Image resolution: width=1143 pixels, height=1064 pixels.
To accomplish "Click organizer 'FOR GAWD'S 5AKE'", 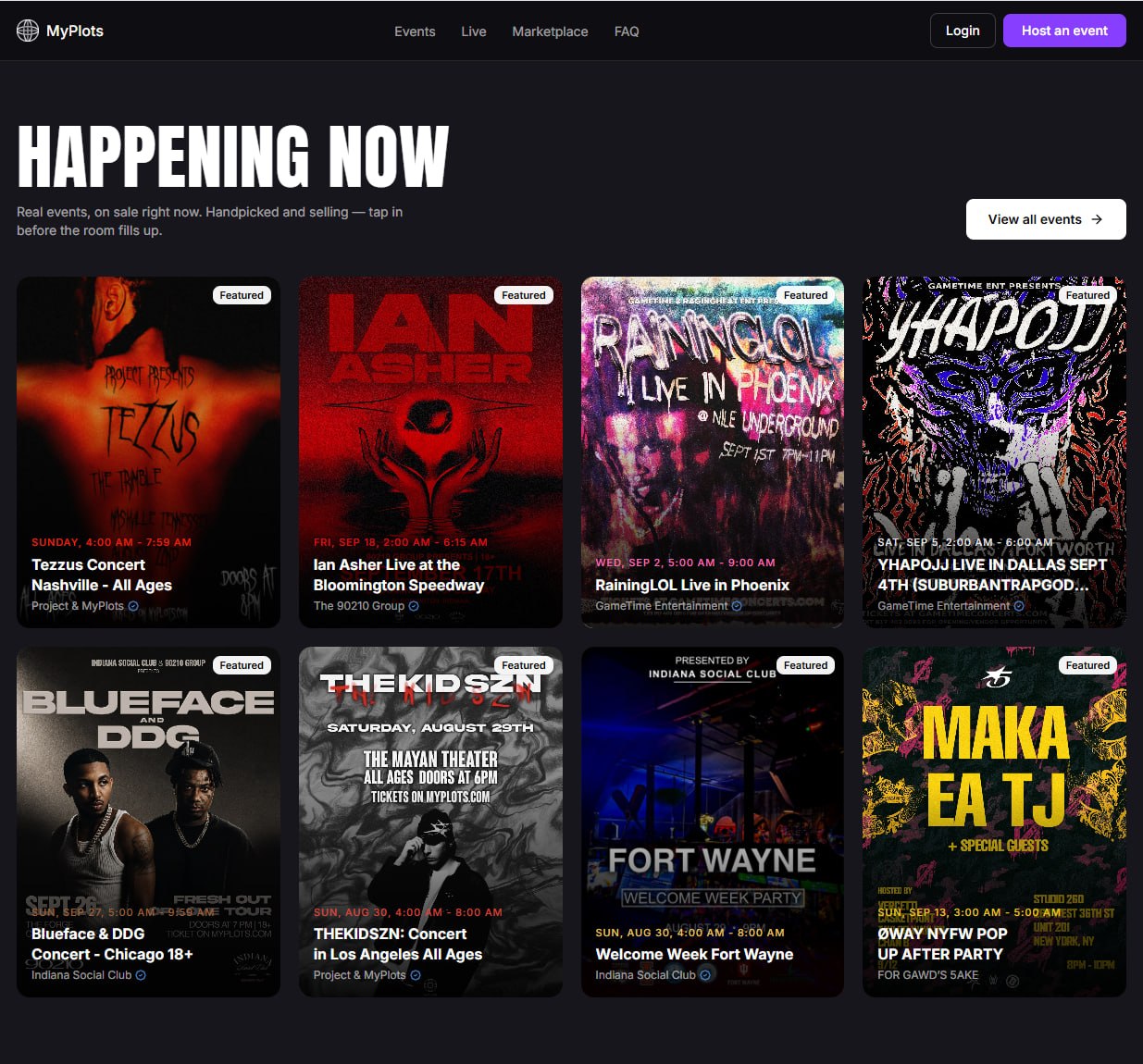I will tap(927, 975).
